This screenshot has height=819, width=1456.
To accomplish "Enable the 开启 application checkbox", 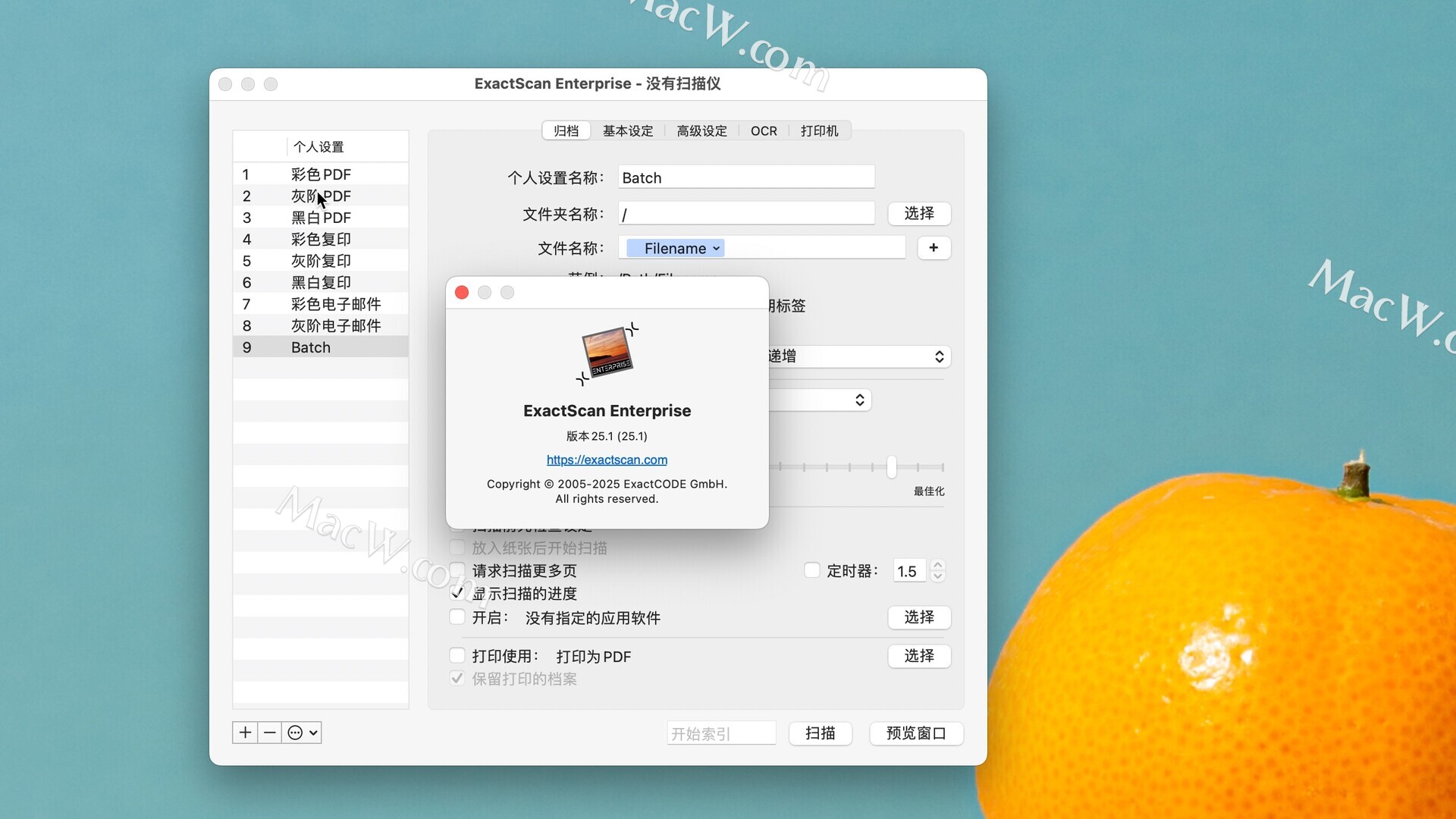I will 457,617.
